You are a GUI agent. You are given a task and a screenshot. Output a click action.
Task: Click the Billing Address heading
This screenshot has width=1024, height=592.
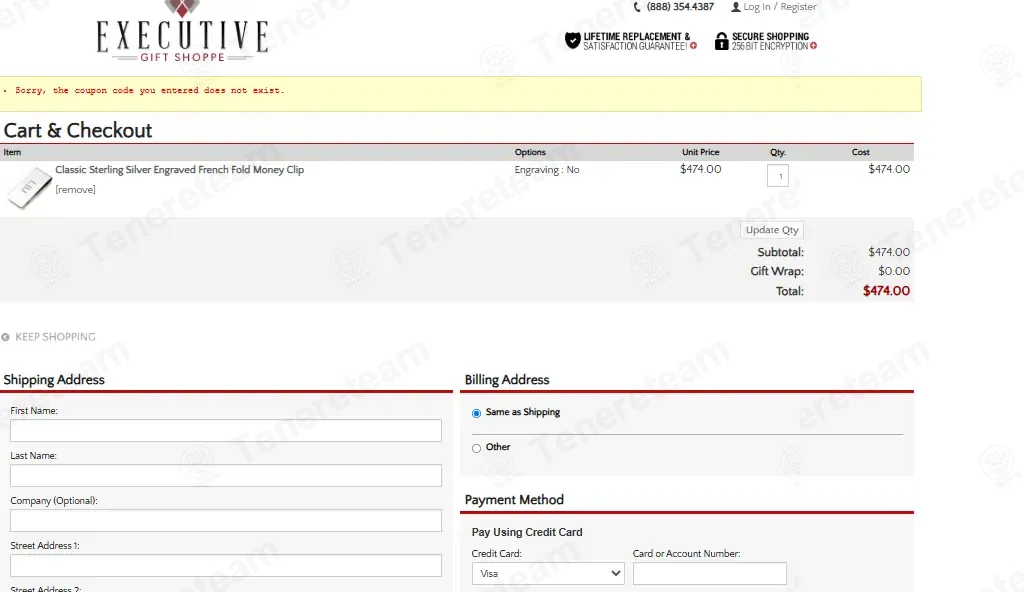507,380
